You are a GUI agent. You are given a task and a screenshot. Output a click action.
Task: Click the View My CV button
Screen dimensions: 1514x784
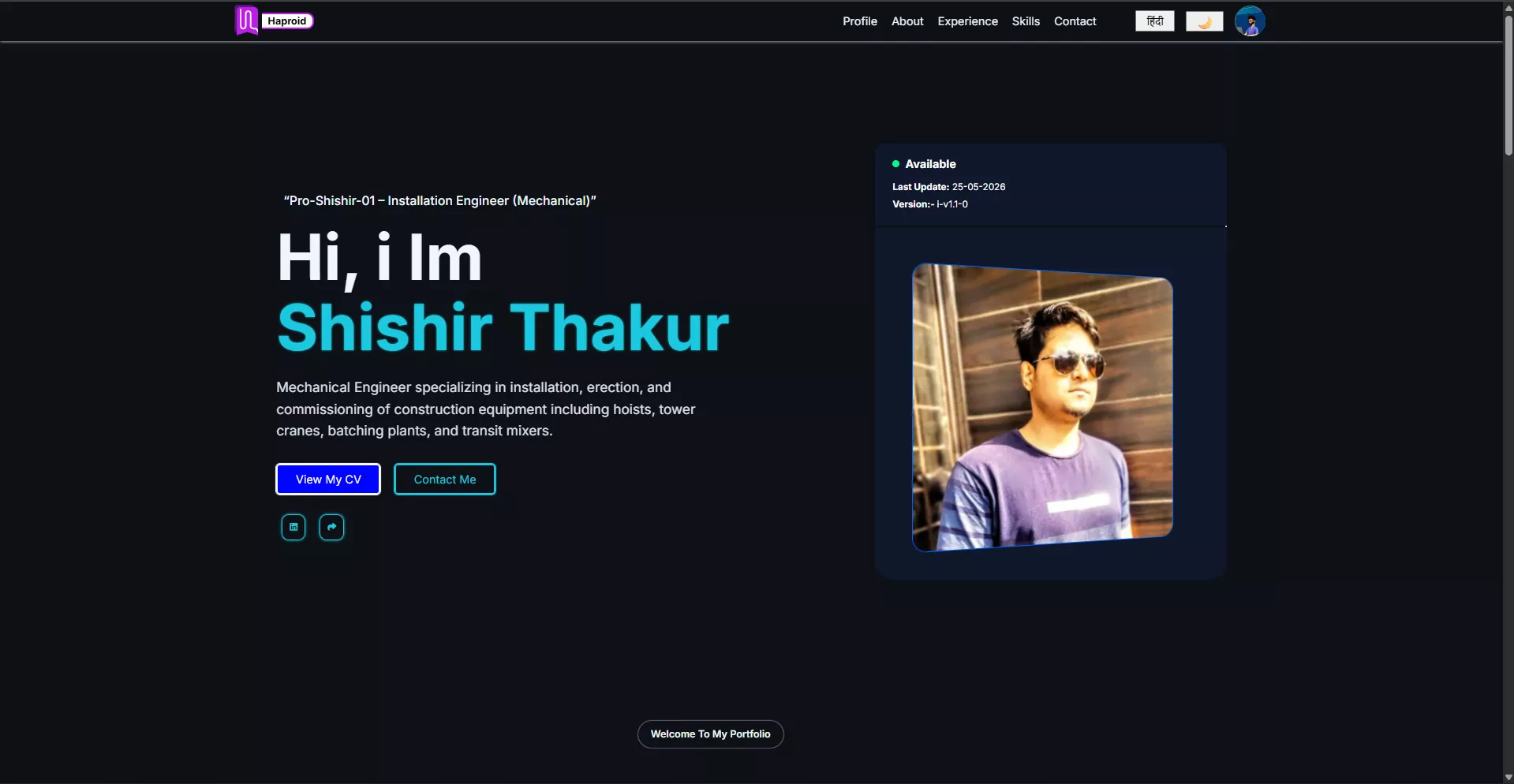328,480
